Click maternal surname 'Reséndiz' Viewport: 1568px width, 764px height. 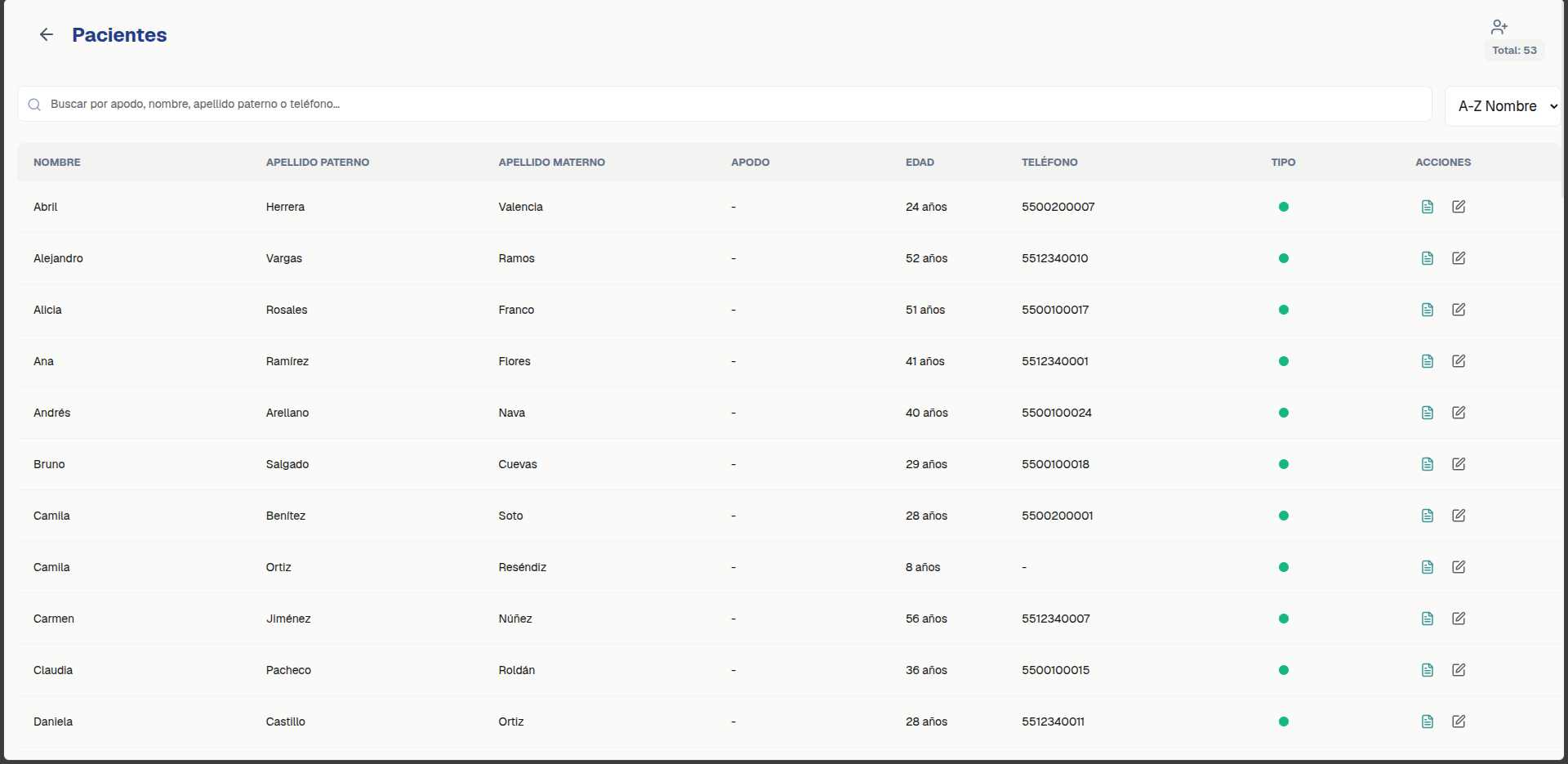tap(523, 567)
